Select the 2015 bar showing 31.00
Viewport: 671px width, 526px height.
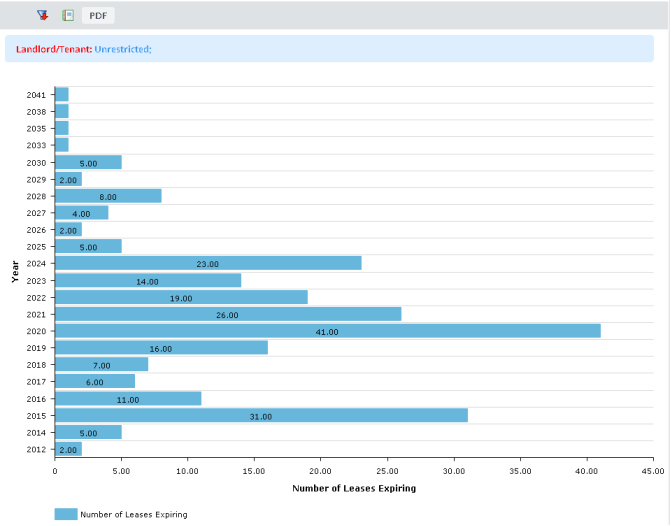coord(261,415)
